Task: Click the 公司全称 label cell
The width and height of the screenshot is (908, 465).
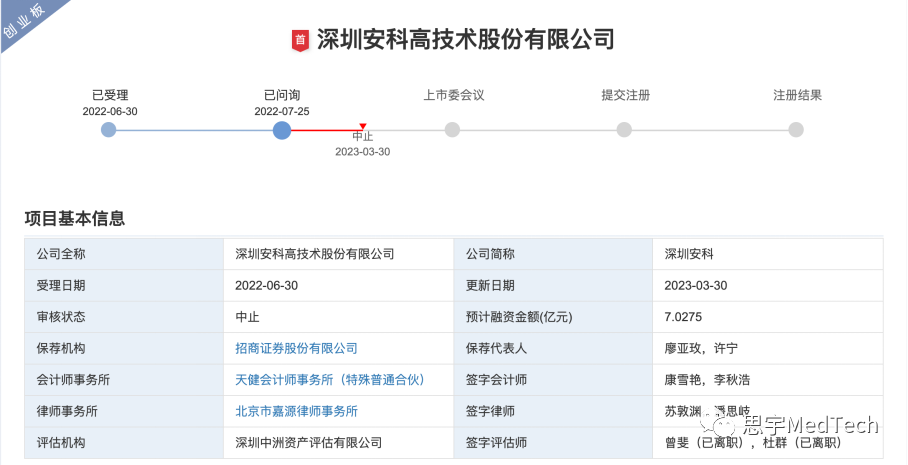Action: (x=124, y=254)
